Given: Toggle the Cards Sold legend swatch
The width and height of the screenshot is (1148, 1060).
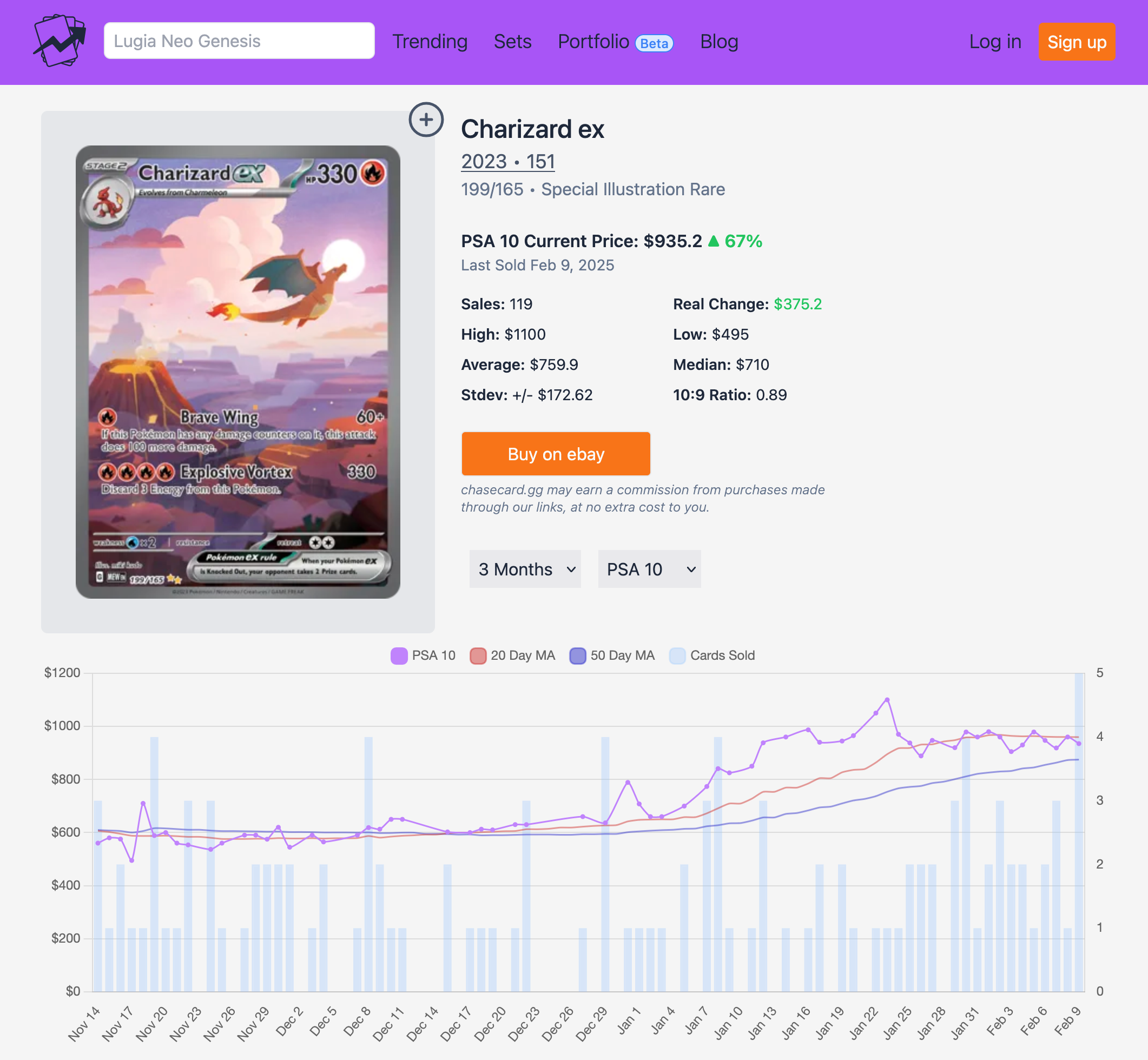Looking at the screenshot, I should (677, 655).
